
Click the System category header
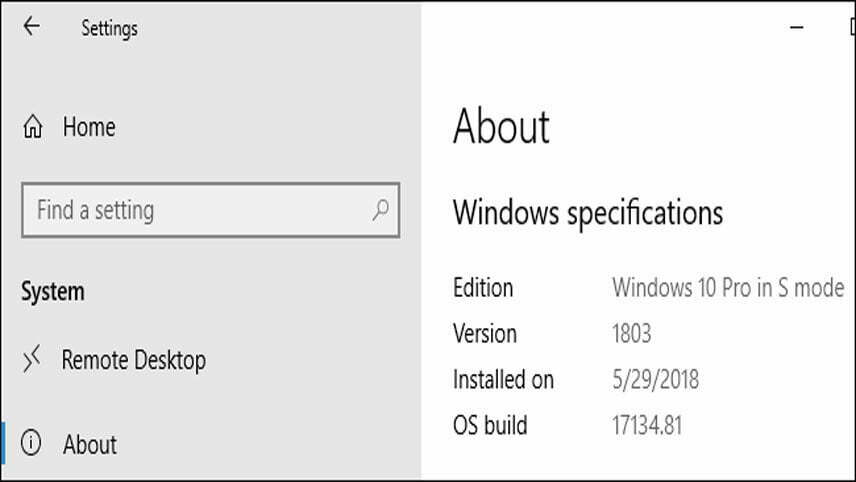[53, 291]
